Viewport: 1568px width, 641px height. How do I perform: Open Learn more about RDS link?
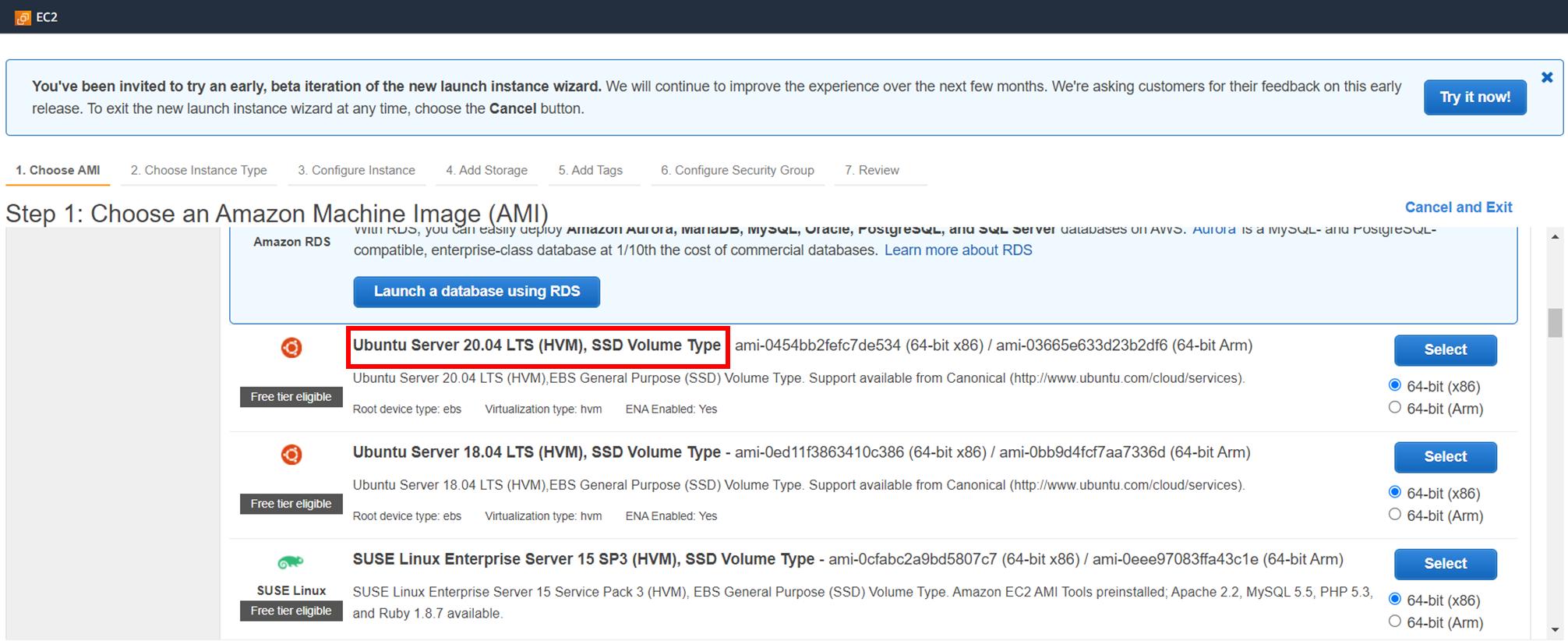pos(958,250)
